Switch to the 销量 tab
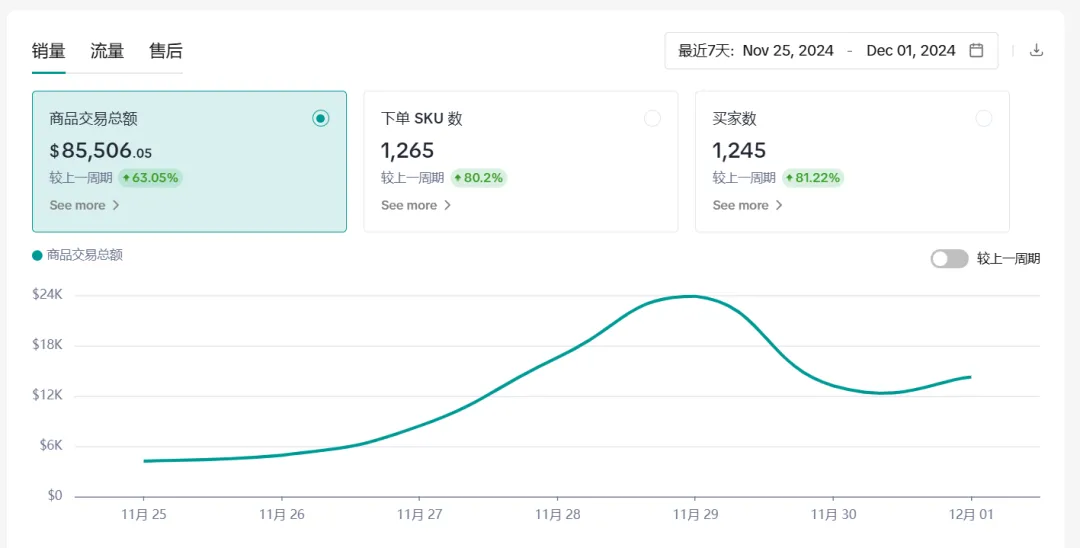The image size is (1080, 548). (48, 51)
